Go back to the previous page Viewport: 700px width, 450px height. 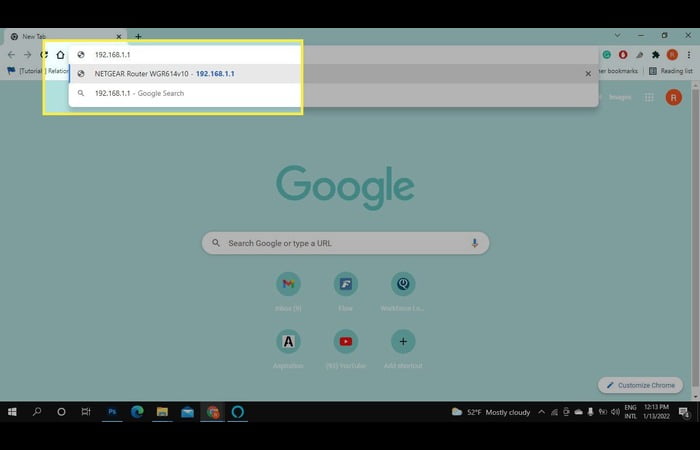pyautogui.click(x=11, y=54)
